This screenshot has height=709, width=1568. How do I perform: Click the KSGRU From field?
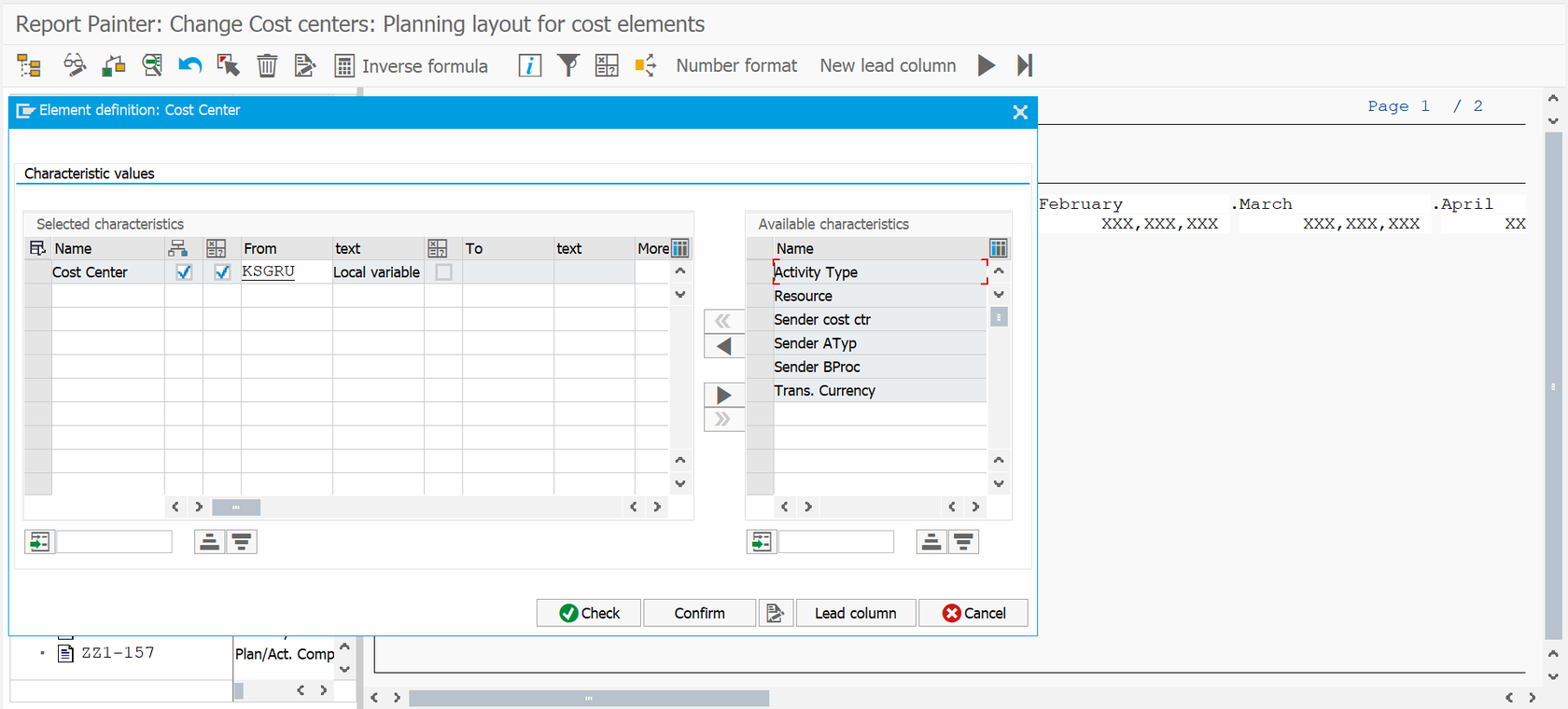coord(286,272)
